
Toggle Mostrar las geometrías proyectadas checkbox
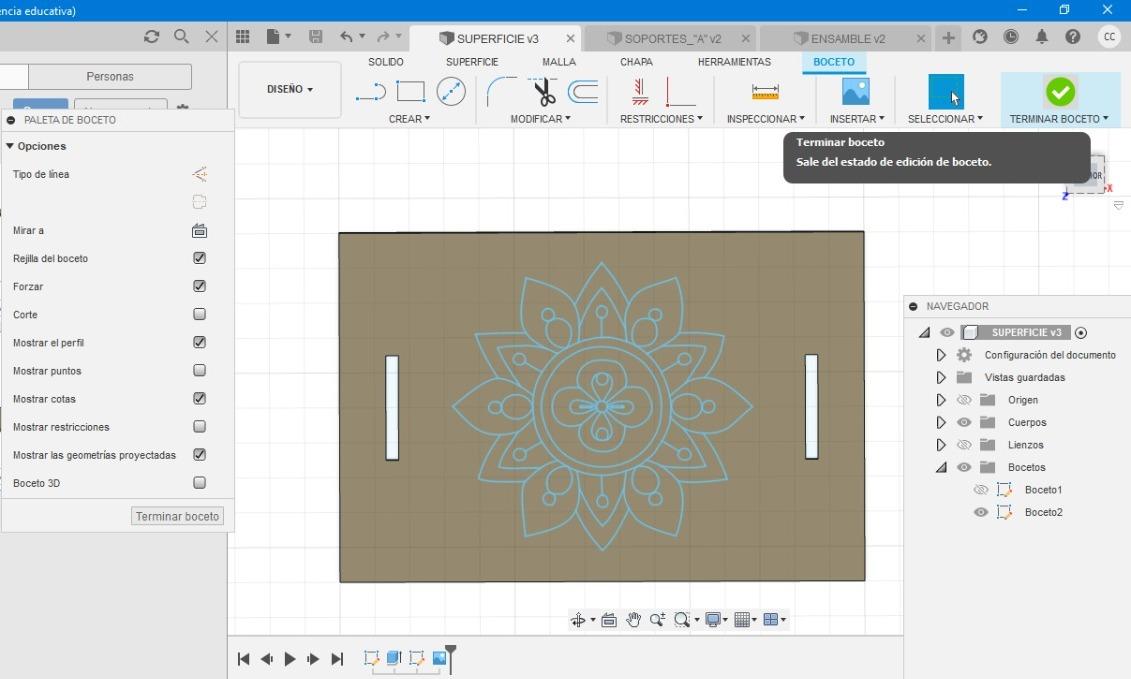(200, 455)
